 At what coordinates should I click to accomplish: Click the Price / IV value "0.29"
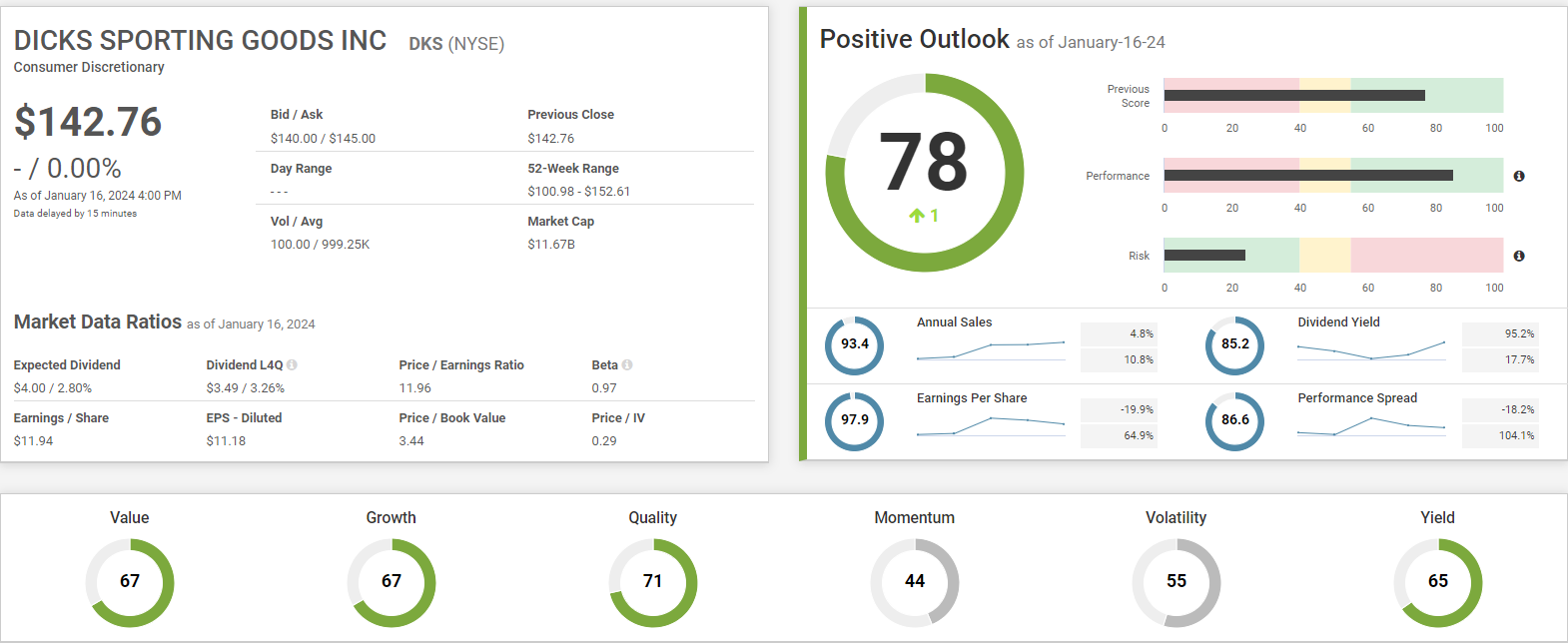click(604, 441)
